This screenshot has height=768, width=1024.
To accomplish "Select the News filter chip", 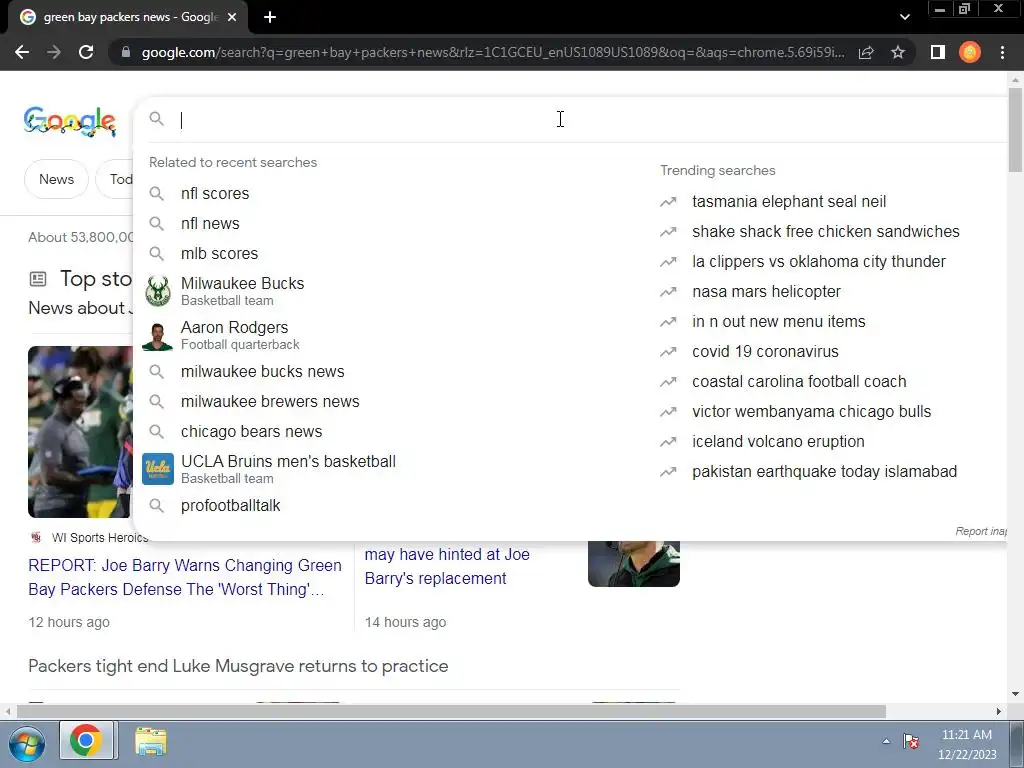I will tap(56, 179).
